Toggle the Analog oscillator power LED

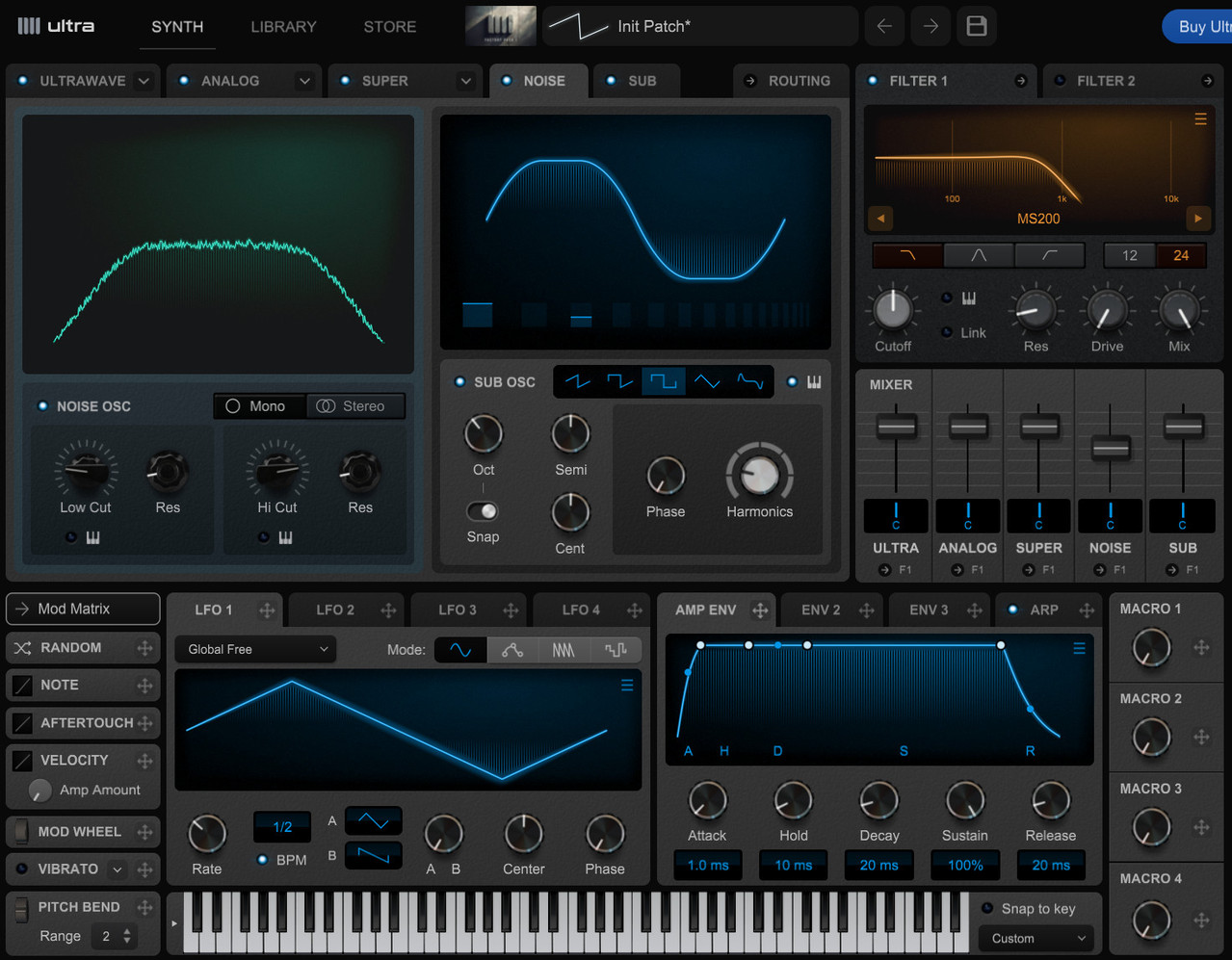click(x=184, y=81)
